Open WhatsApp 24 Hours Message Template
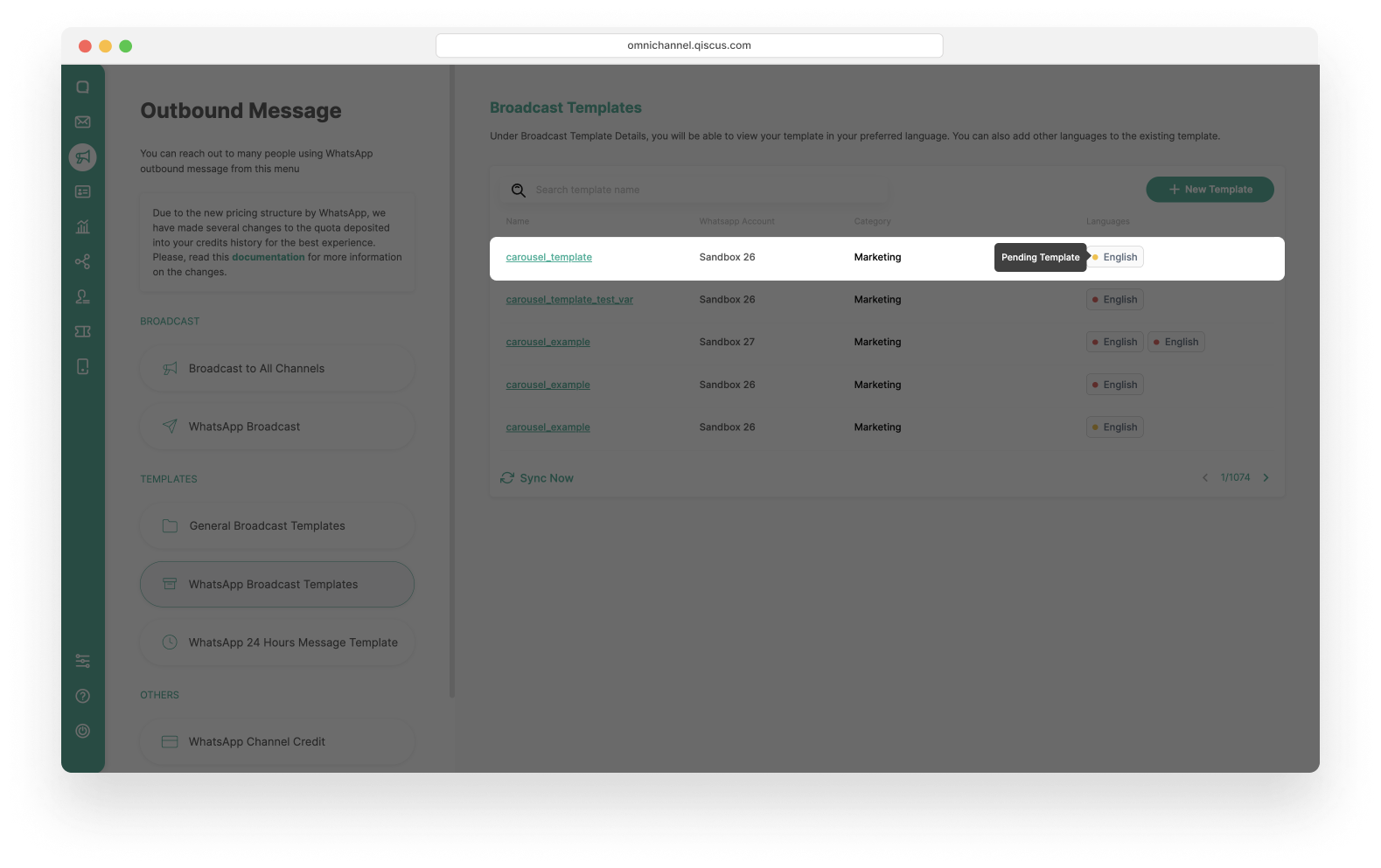Image resolution: width=1381 pixels, height=868 pixels. click(x=277, y=642)
